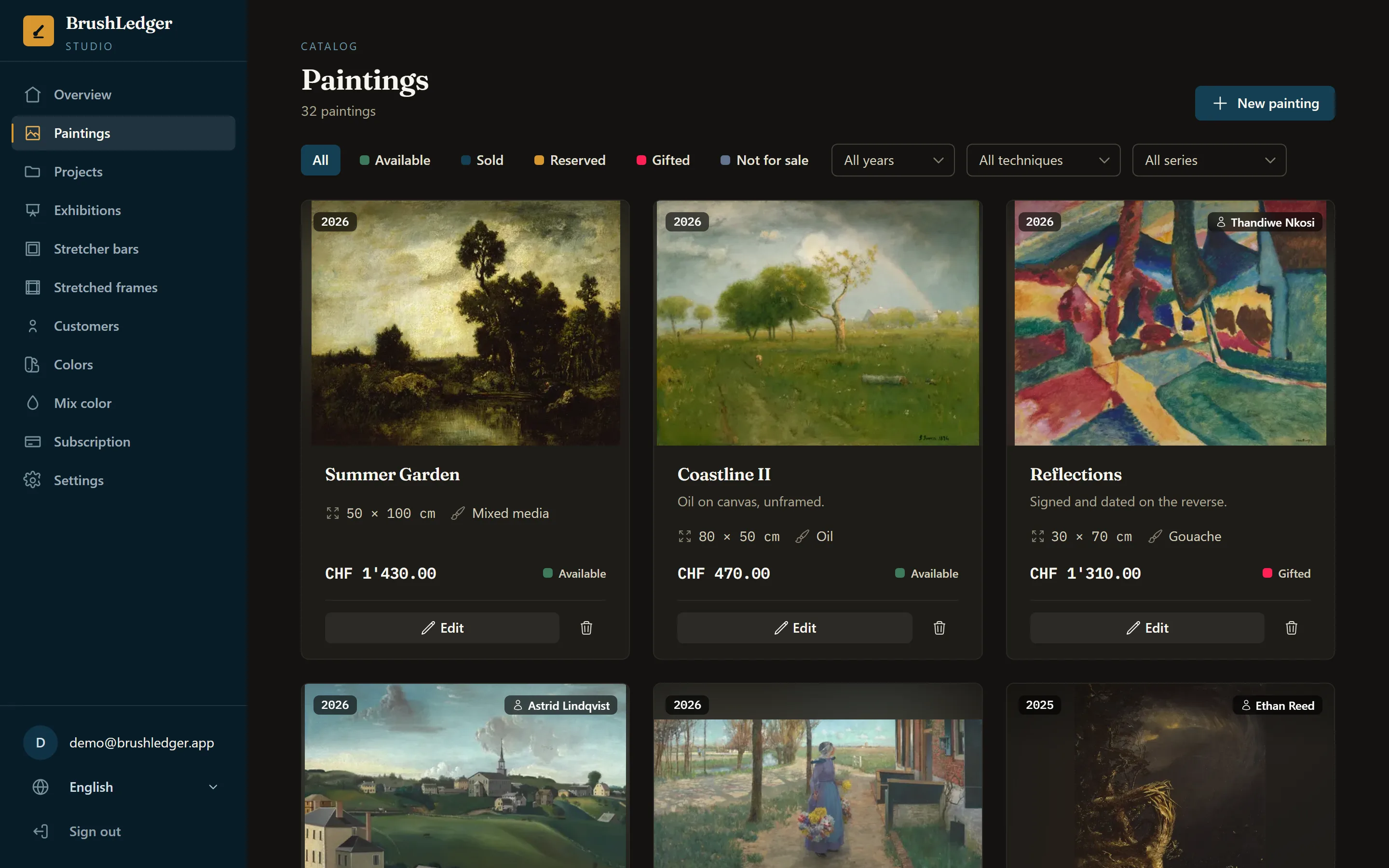Click the Subscription card icon
This screenshot has width=1389, height=868.
point(33,441)
